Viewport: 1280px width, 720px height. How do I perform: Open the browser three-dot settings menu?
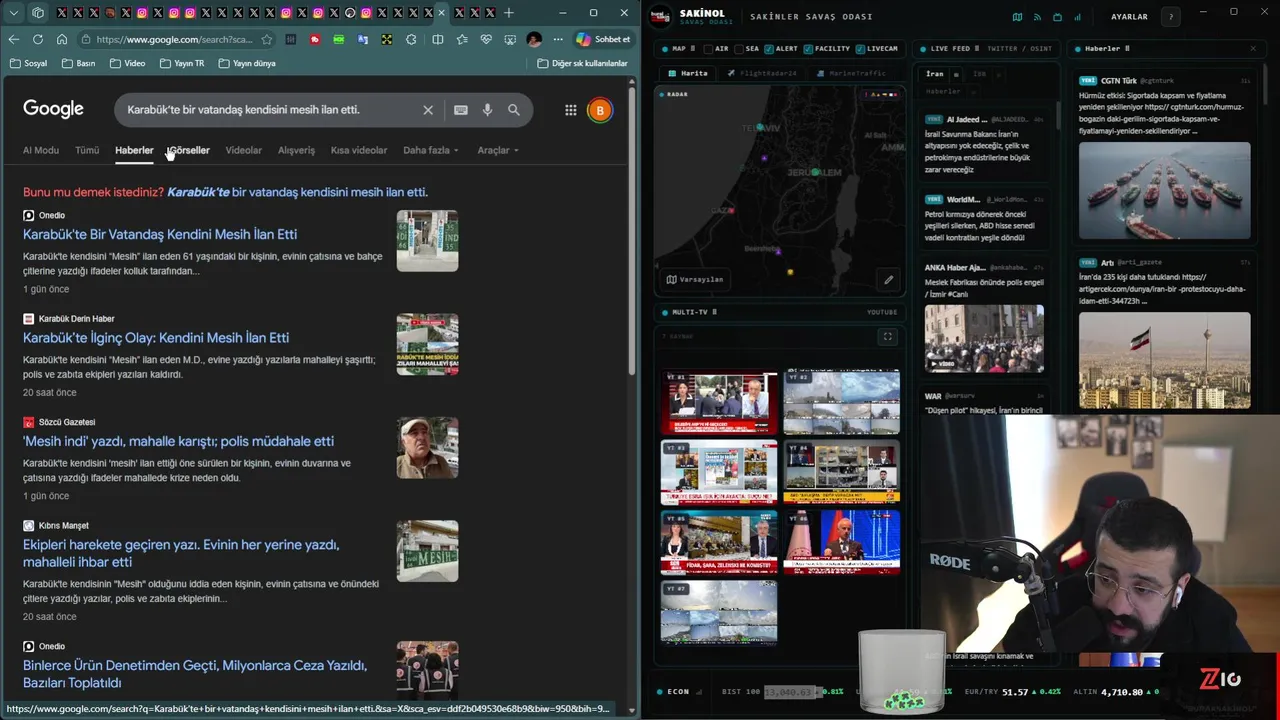pyautogui.click(x=559, y=39)
